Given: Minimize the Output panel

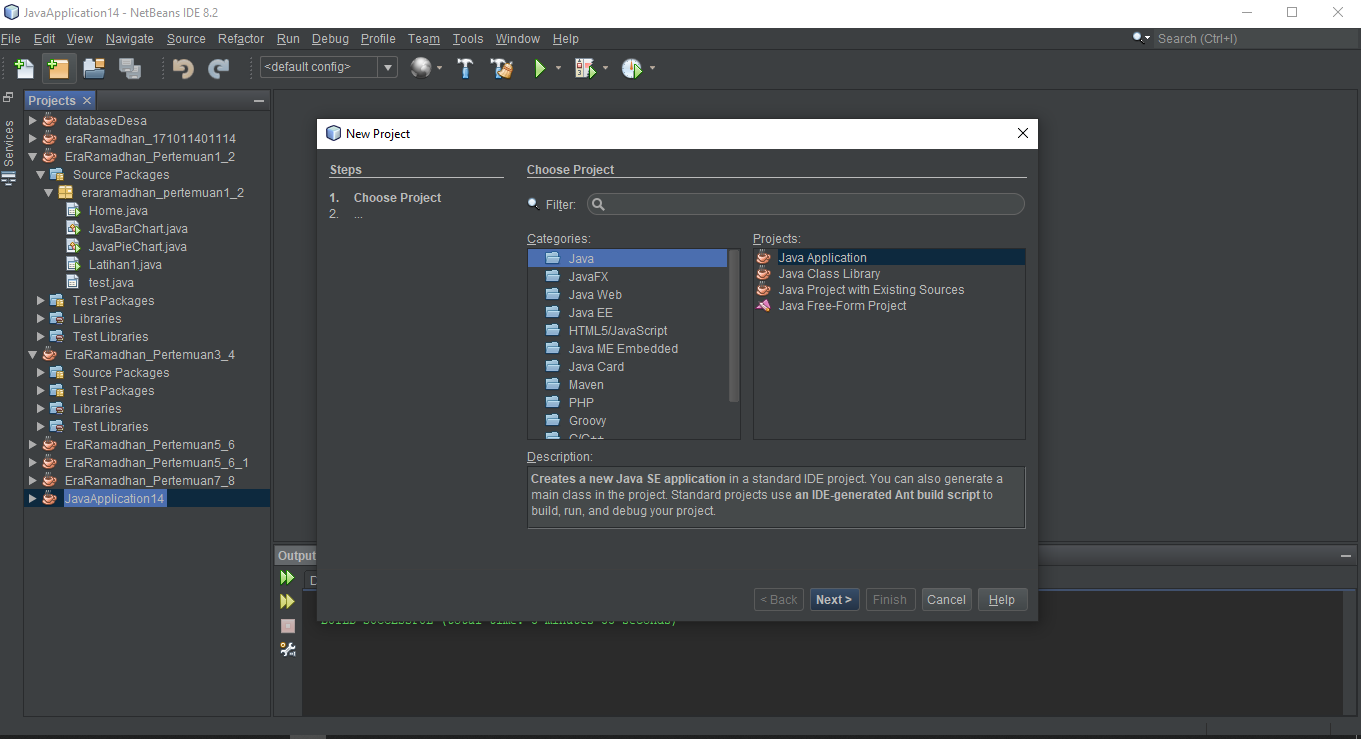Looking at the screenshot, I should point(1346,556).
